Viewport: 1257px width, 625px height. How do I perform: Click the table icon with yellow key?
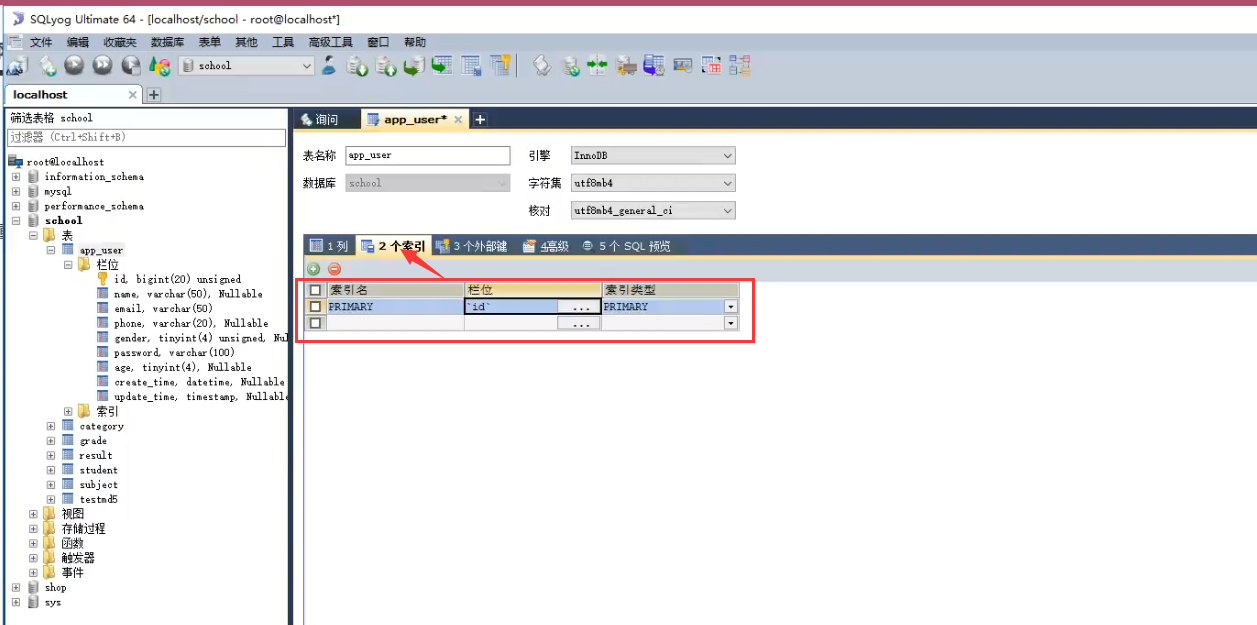[500, 66]
